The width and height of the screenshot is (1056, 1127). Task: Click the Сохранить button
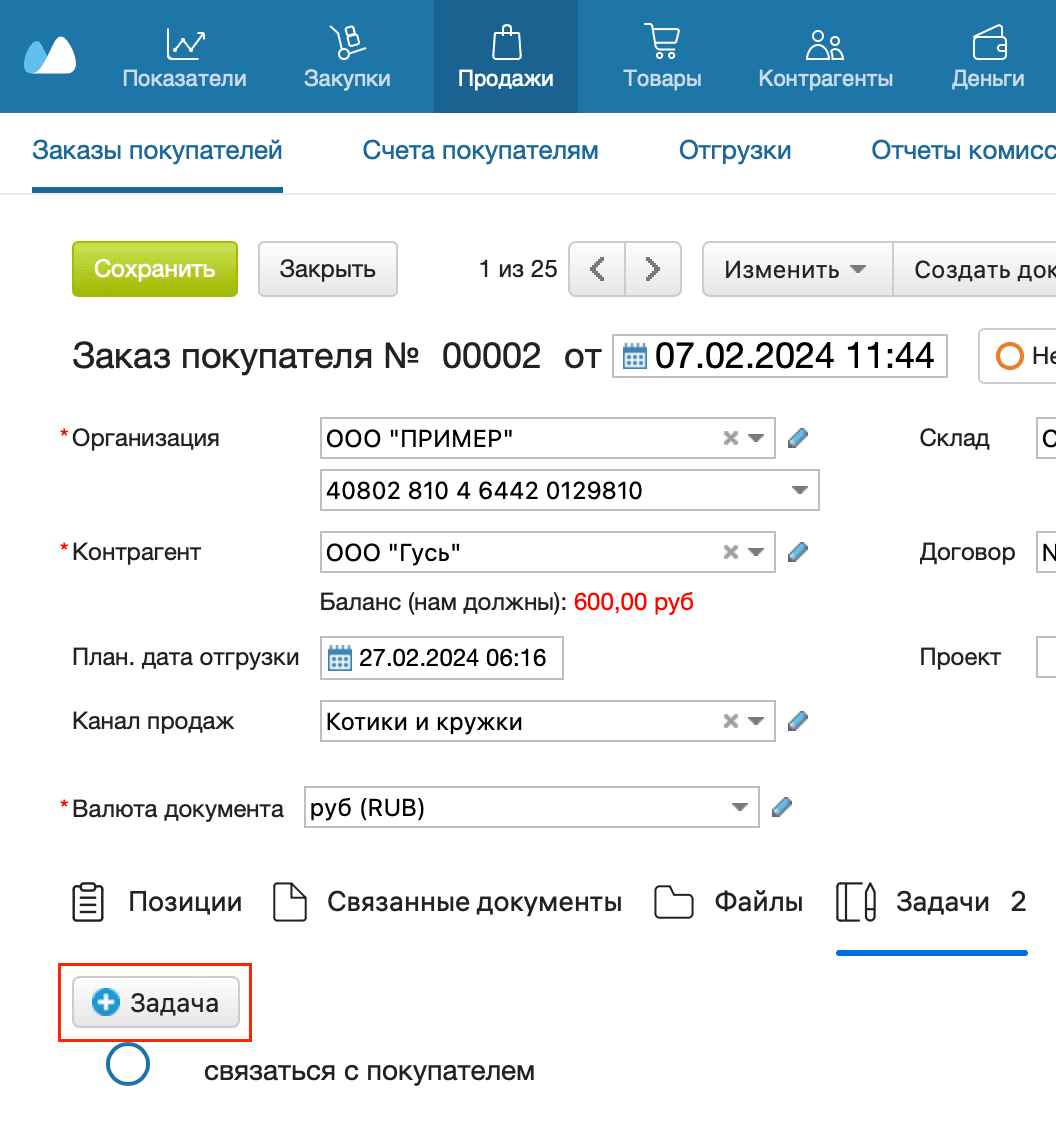[x=154, y=269]
